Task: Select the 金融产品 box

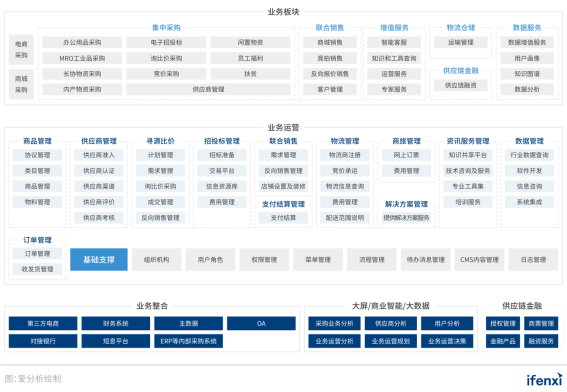Action: tap(503, 341)
